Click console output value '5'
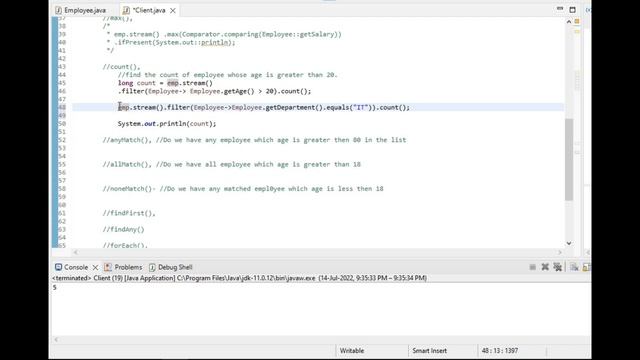 click(55, 288)
